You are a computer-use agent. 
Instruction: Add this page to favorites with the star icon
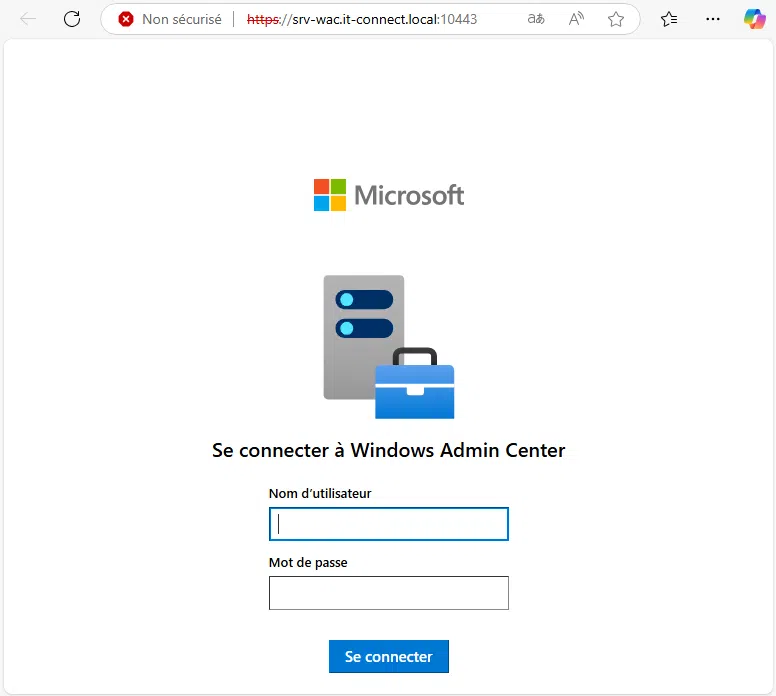pyautogui.click(x=616, y=19)
